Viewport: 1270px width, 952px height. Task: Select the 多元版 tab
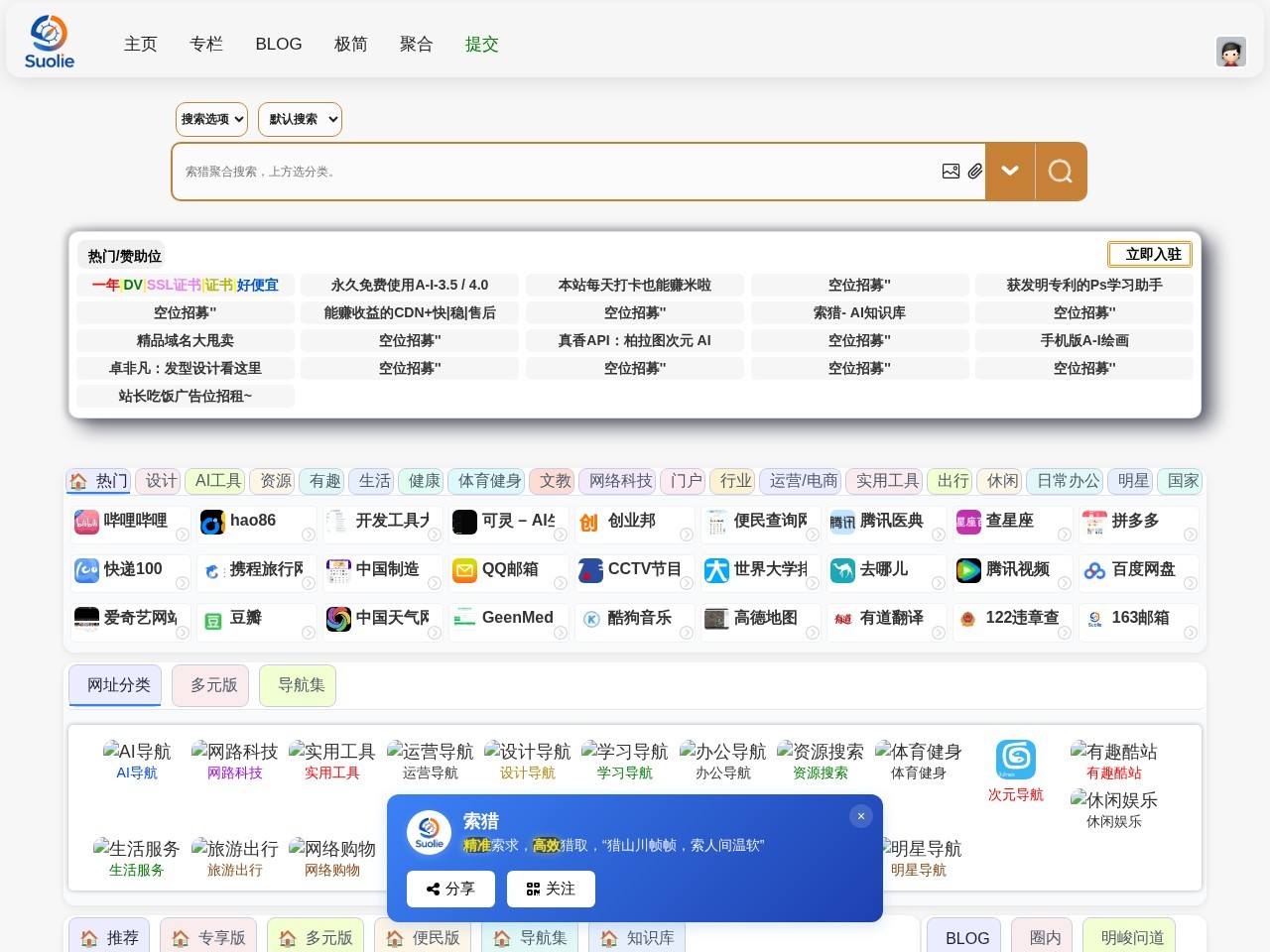[213, 685]
